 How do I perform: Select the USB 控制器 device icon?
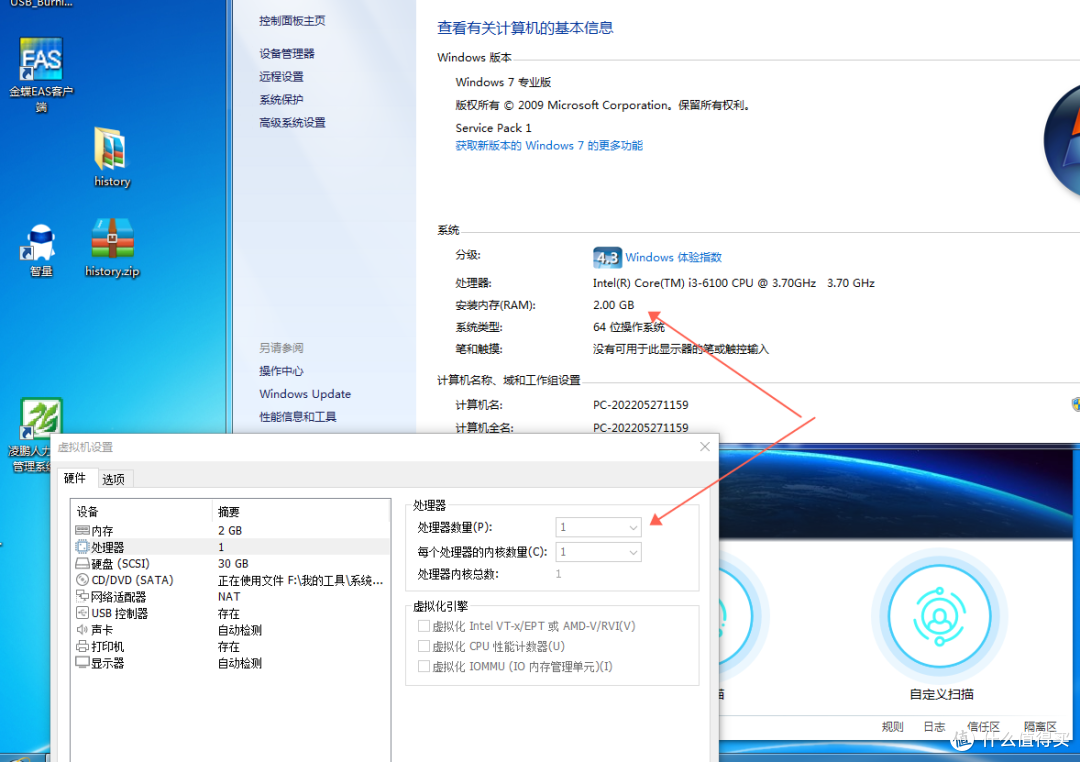(82, 613)
